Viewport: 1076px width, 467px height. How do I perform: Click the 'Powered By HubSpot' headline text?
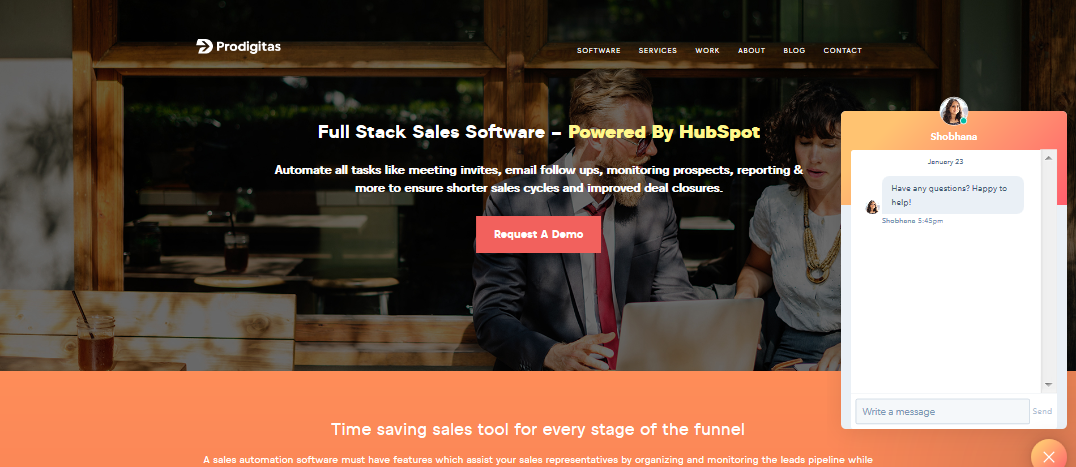click(664, 132)
